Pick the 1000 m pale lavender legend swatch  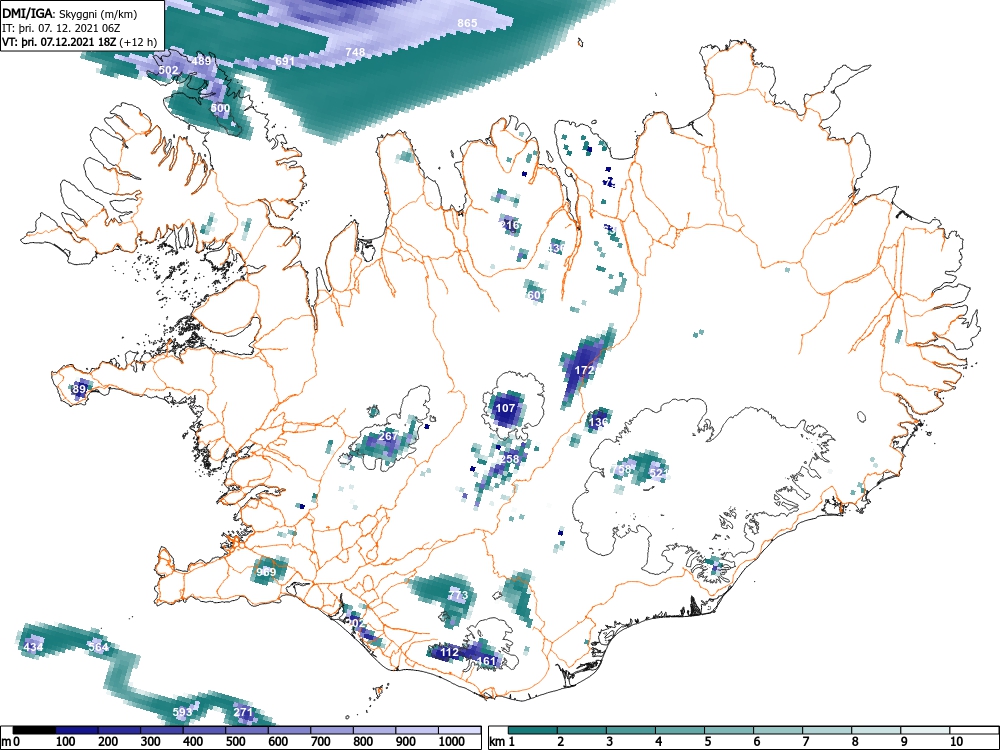coord(460,730)
